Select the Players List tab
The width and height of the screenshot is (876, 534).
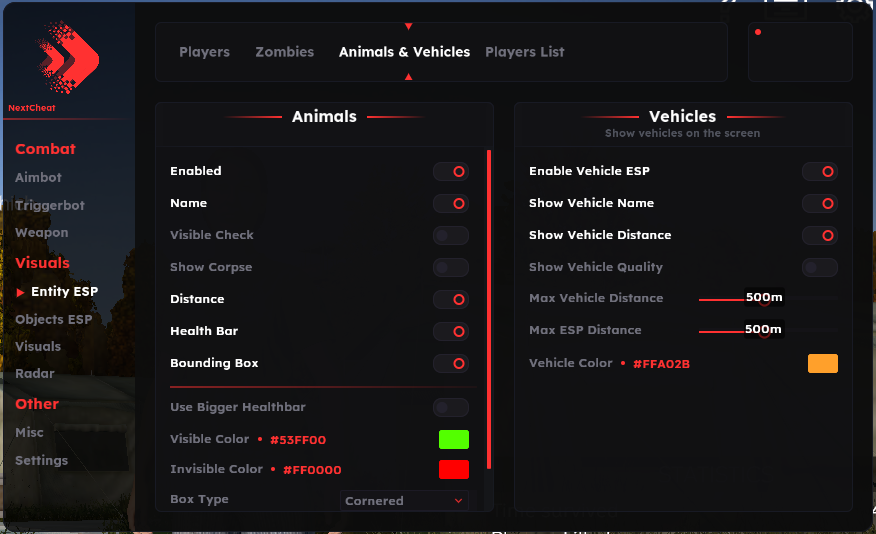(x=525, y=52)
